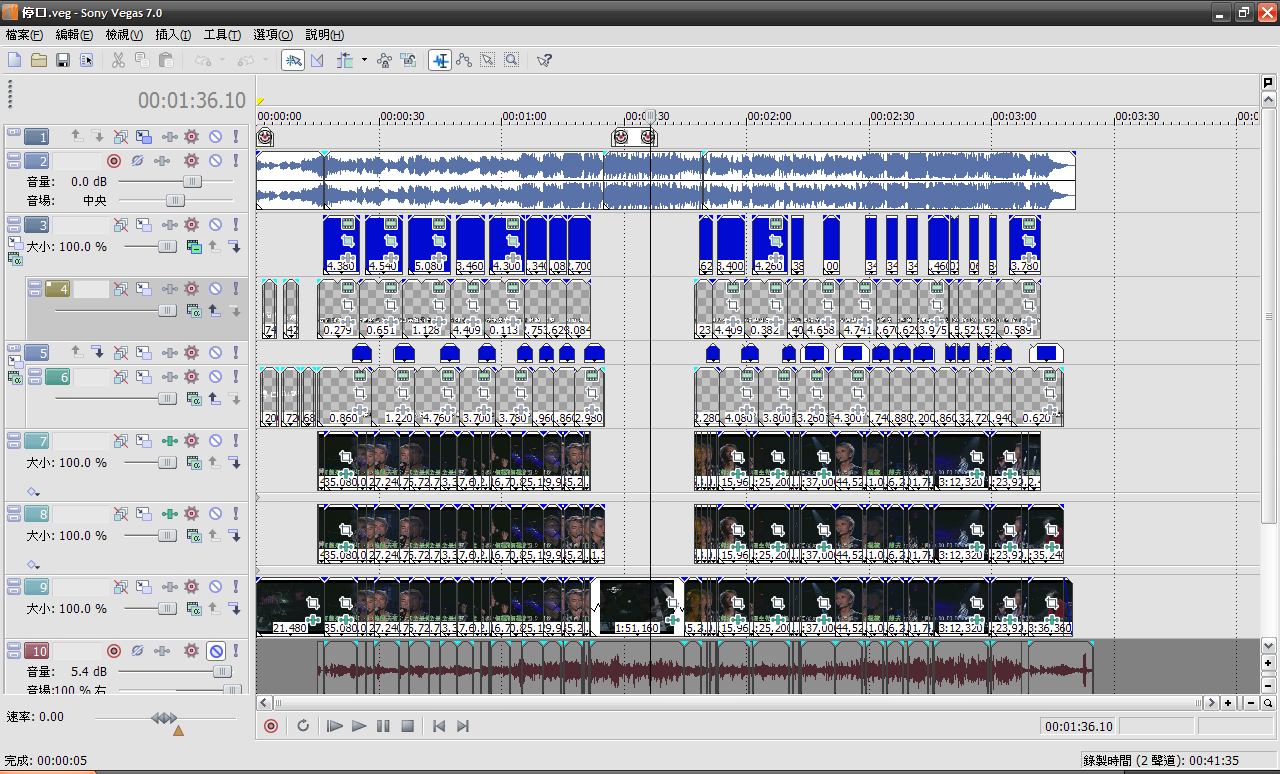Click the Redo arrow icon

coord(245,60)
